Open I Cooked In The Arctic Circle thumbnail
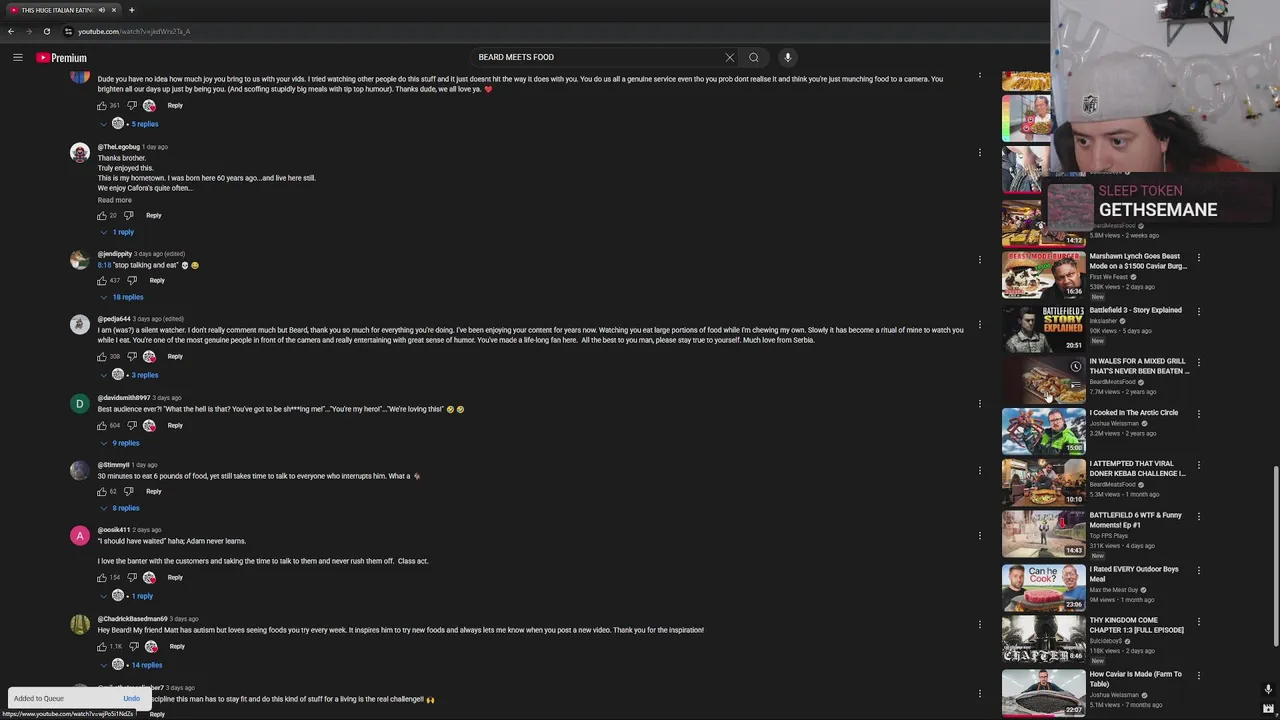This screenshot has width=1280, height=720. pyautogui.click(x=1044, y=431)
